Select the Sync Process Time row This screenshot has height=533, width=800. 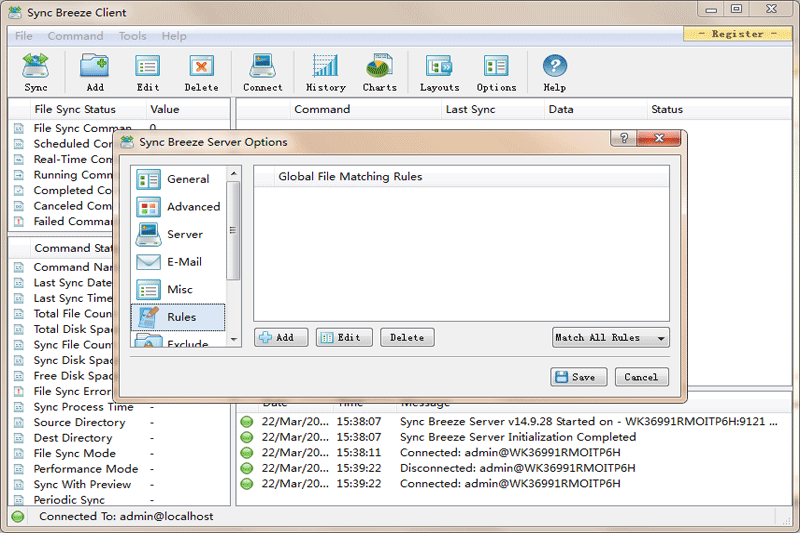point(120,407)
